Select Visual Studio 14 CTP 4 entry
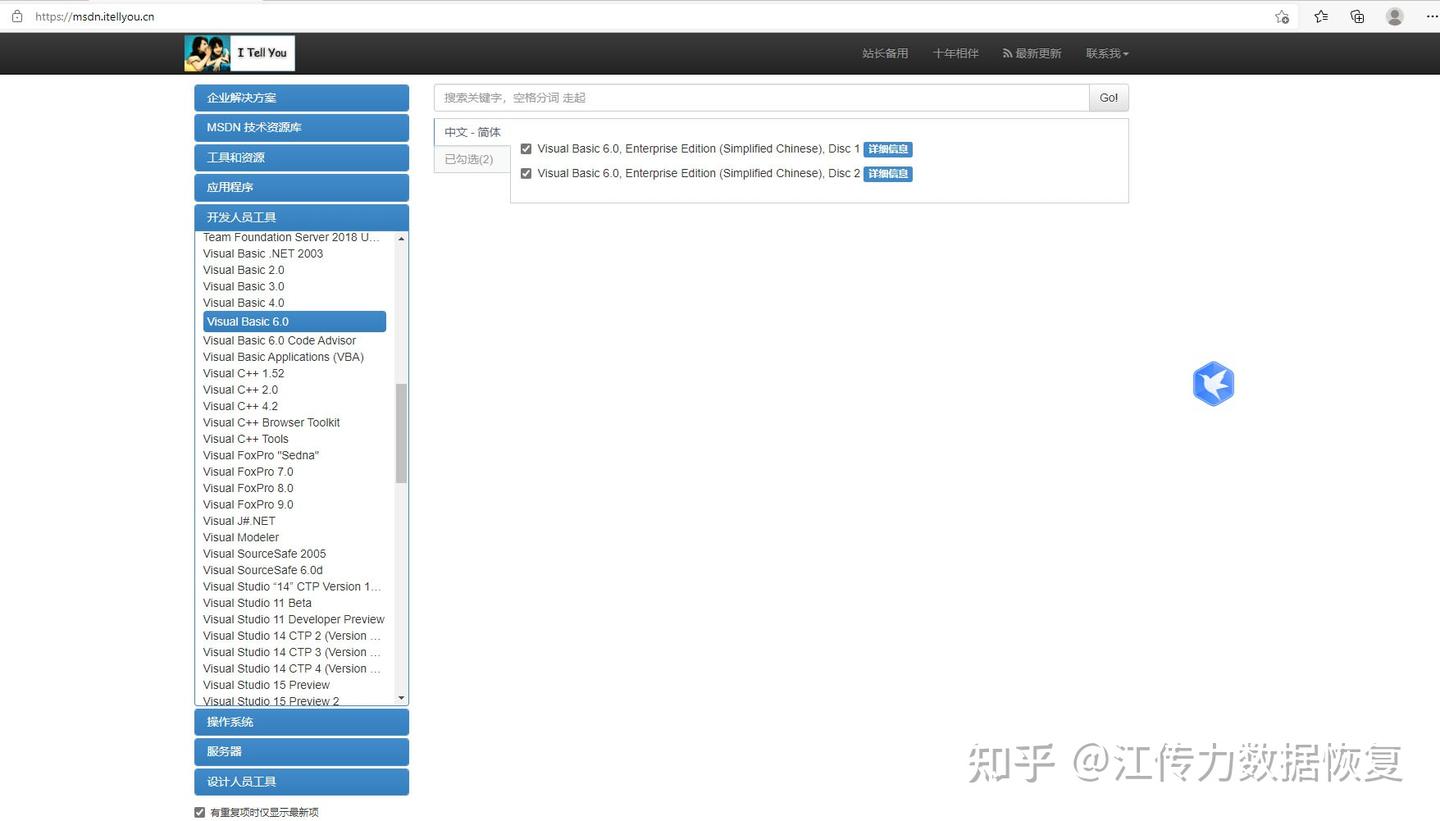The width and height of the screenshot is (1440, 821). pyautogui.click(x=292, y=669)
